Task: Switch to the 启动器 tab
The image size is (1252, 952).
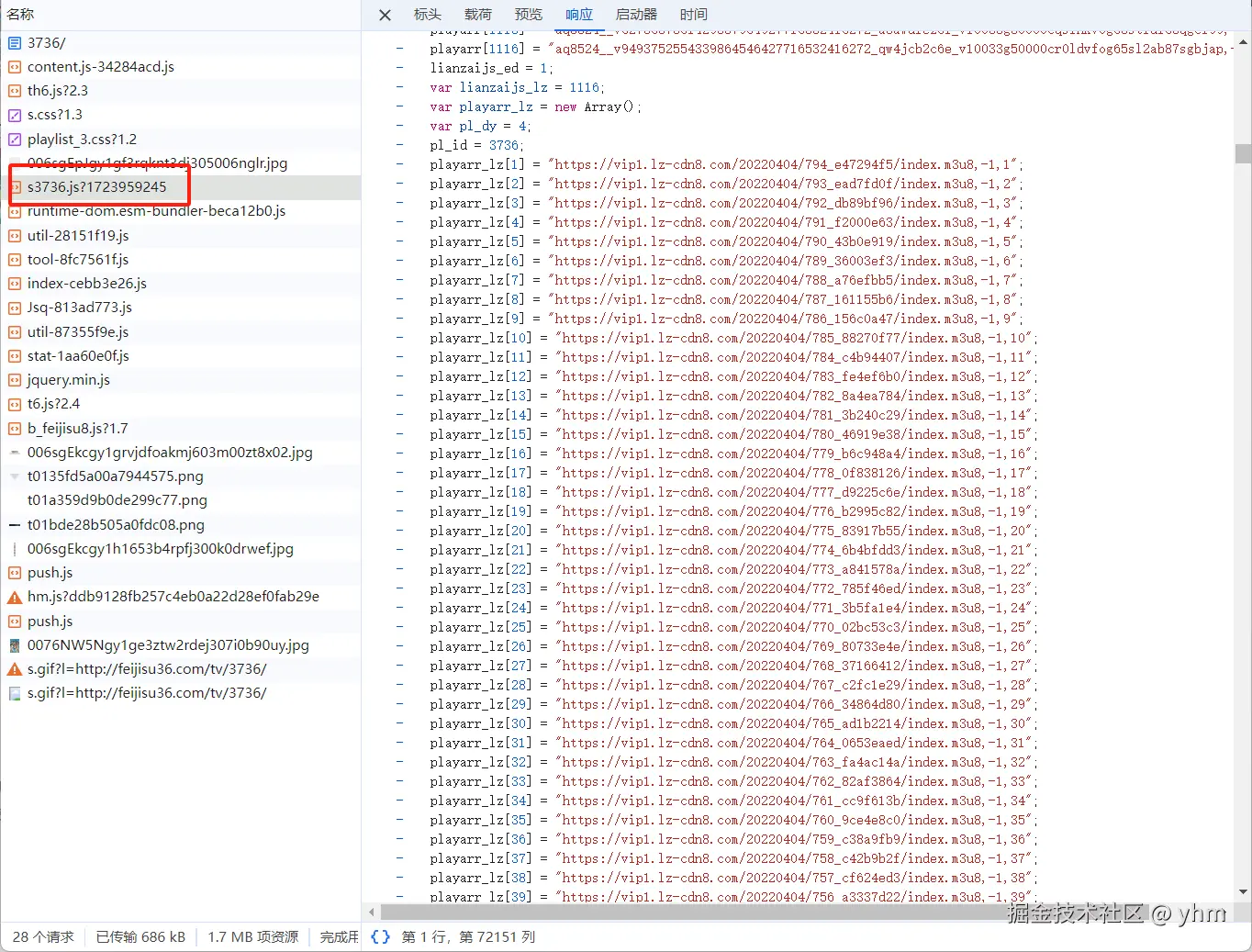Action: (636, 15)
